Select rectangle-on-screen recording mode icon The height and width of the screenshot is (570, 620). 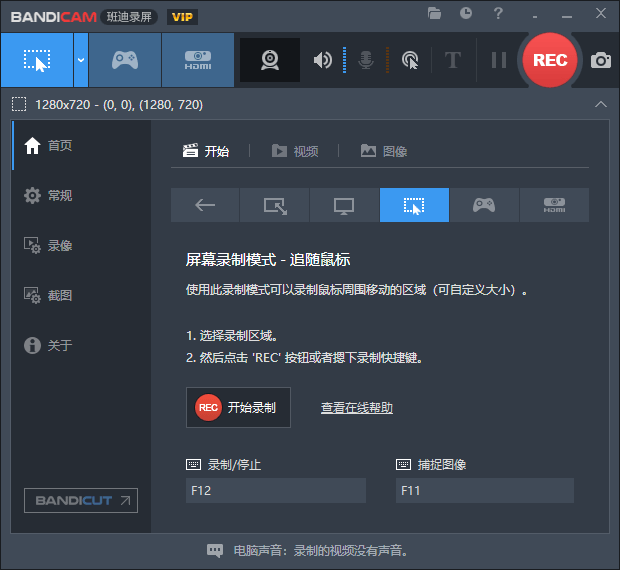[275, 205]
